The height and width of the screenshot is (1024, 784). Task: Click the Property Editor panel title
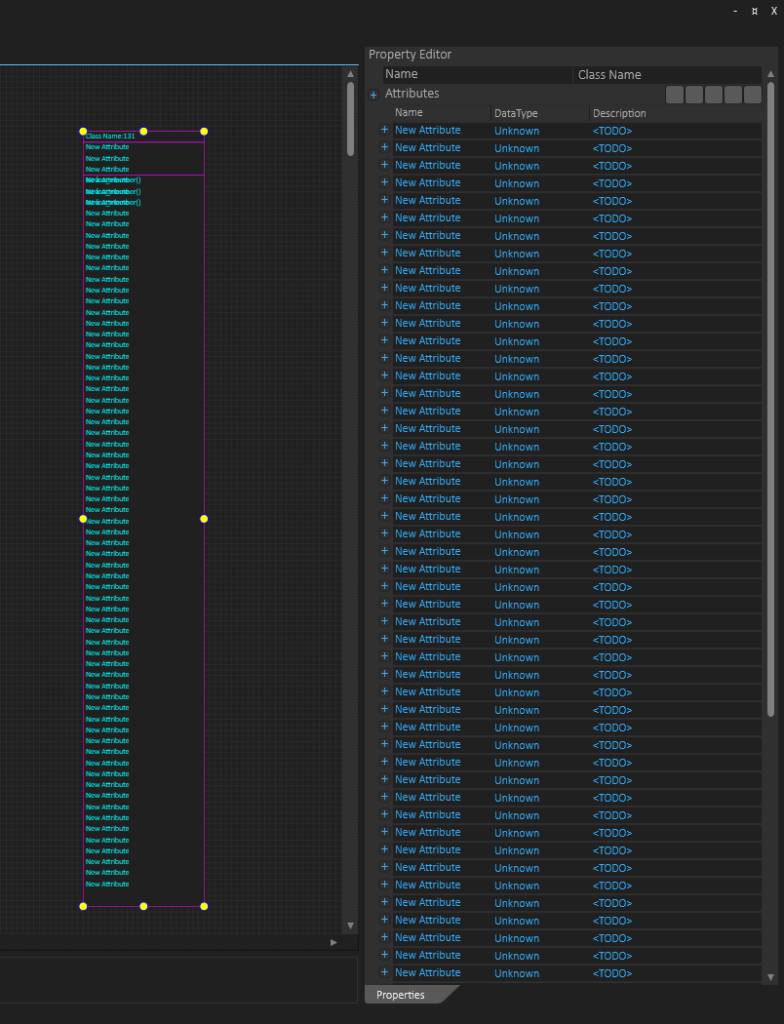pos(410,54)
